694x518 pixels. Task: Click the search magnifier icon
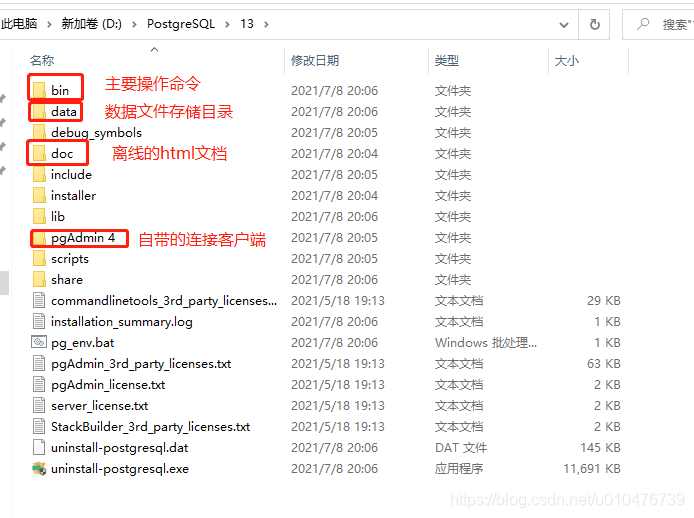coord(643,24)
